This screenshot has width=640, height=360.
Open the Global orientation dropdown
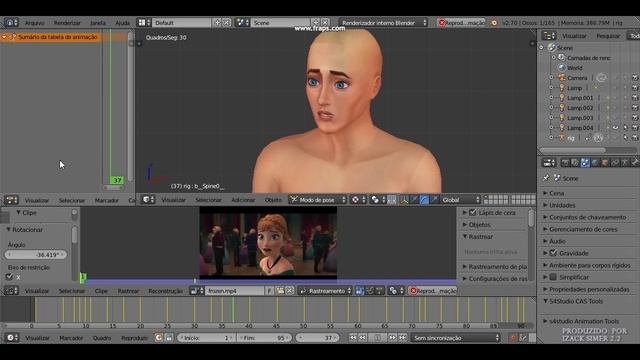tap(460, 200)
